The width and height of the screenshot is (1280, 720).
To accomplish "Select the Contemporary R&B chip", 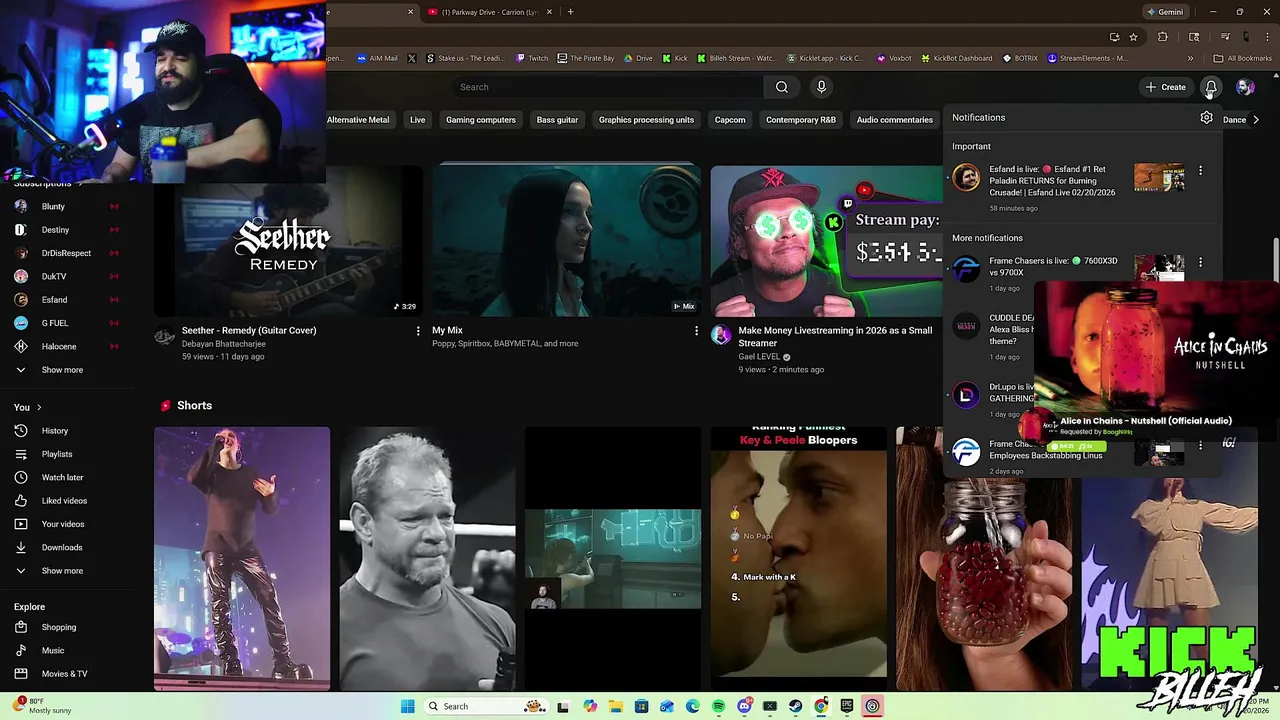I will point(801,120).
